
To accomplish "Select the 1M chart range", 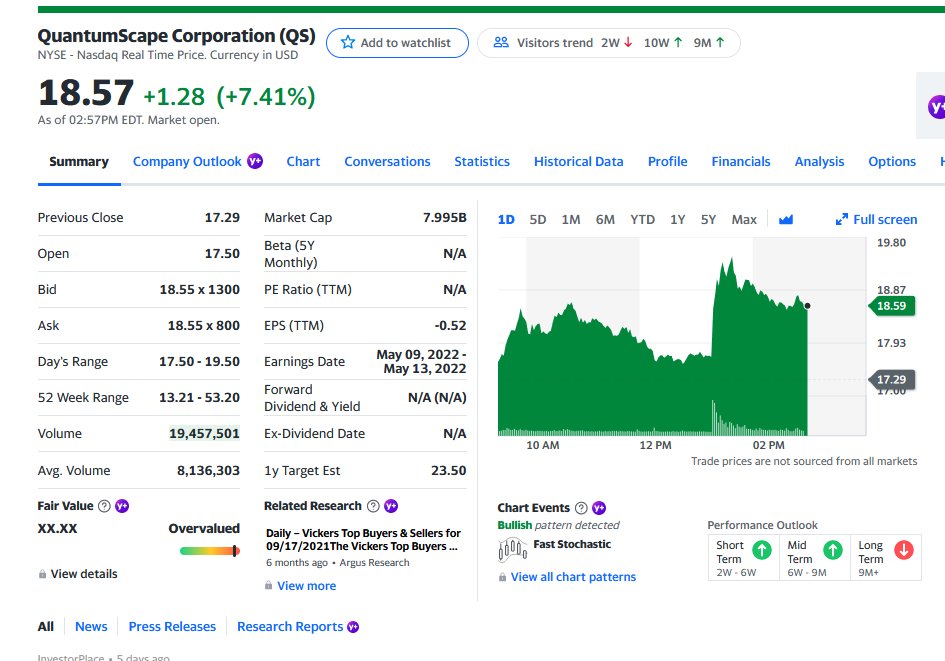I will tap(571, 219).
